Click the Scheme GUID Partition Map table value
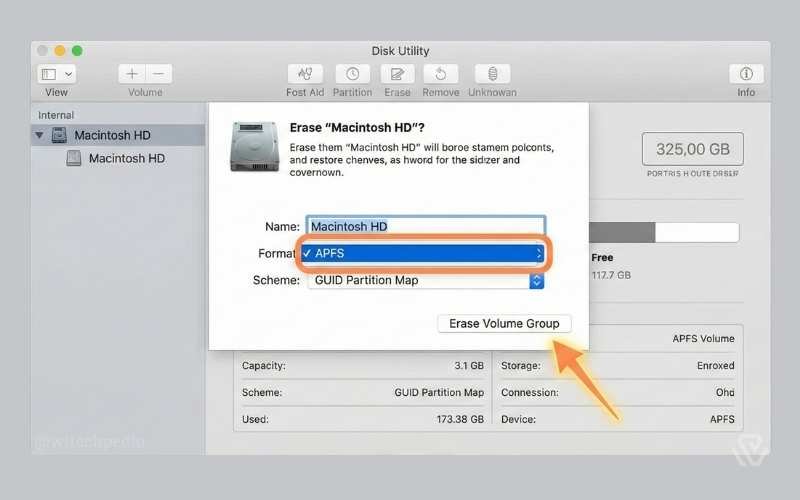 (x=439, y=392)
